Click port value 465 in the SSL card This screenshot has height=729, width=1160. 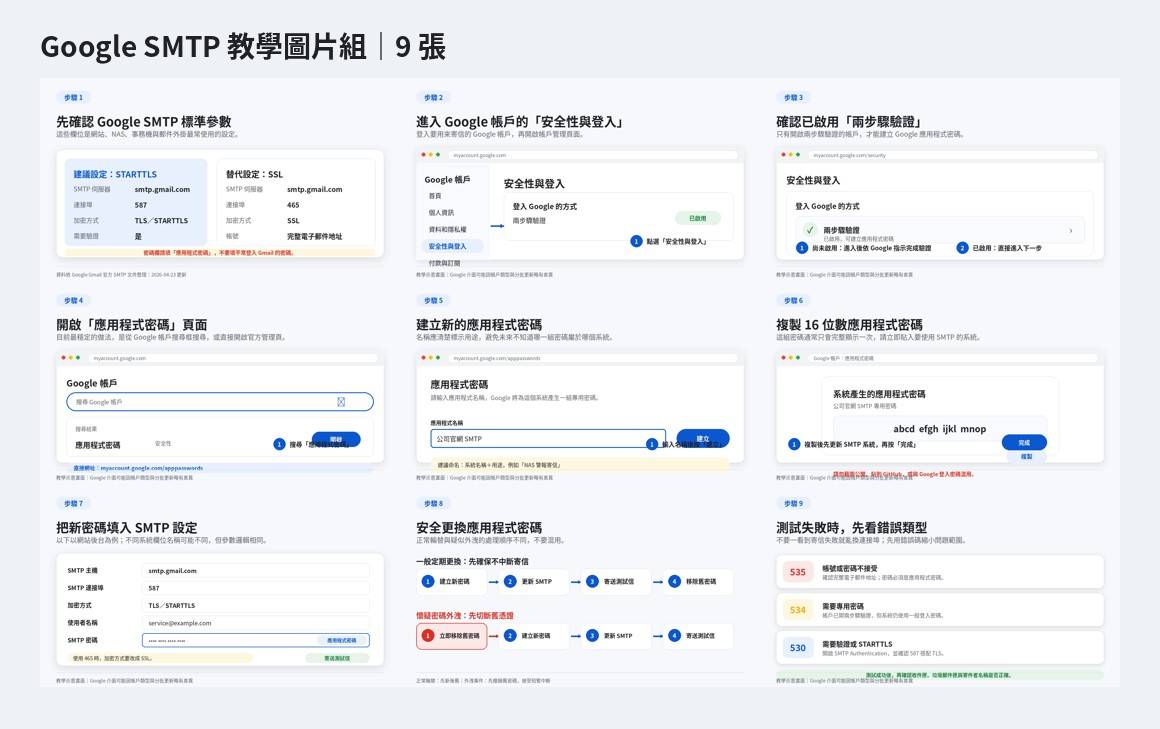click(293, 205)
